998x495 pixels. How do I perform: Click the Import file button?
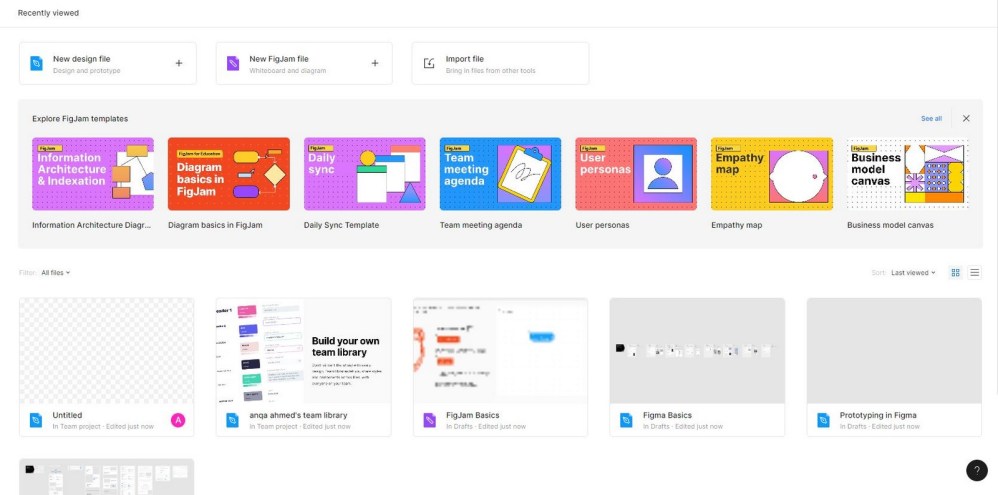500,64
